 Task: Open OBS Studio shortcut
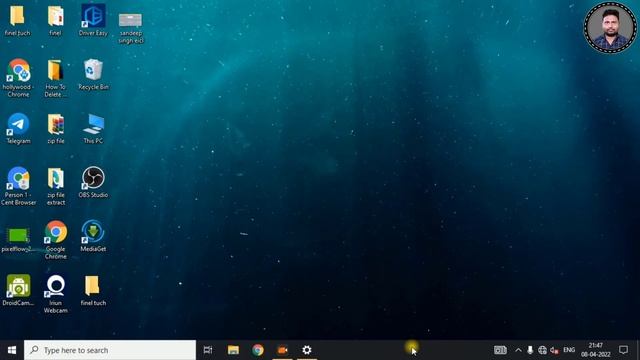coord(93,178)
